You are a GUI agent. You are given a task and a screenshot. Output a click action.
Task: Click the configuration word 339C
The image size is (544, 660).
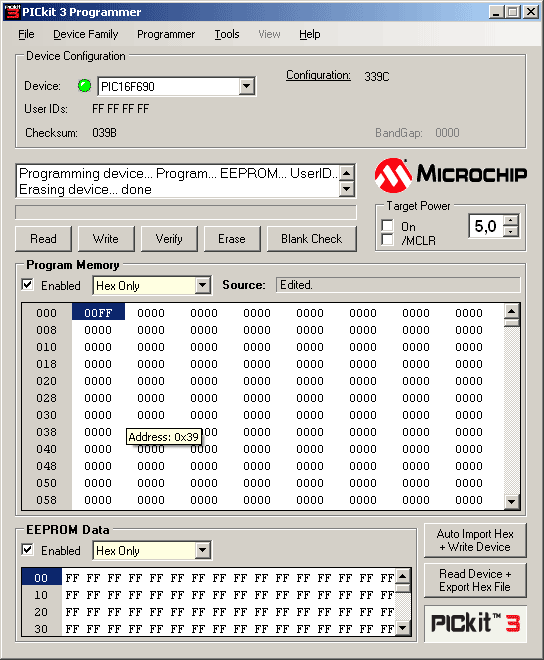click(x=377, y=77)
